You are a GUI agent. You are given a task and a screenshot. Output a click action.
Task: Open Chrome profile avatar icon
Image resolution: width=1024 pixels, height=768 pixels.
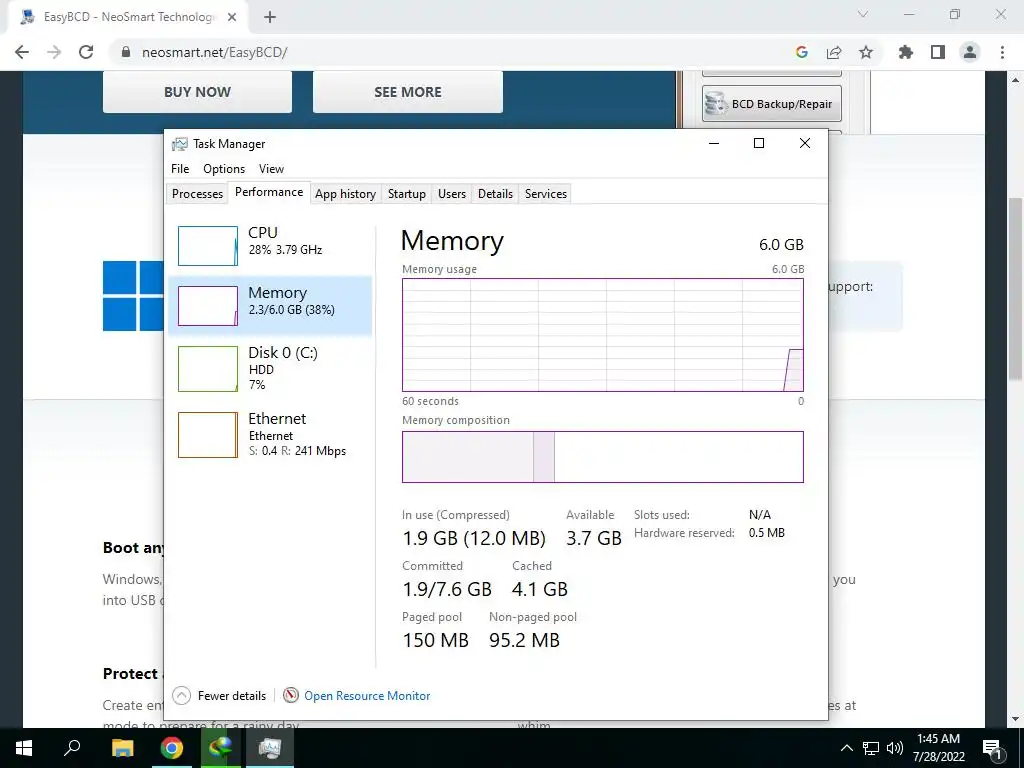coord(970,52)
